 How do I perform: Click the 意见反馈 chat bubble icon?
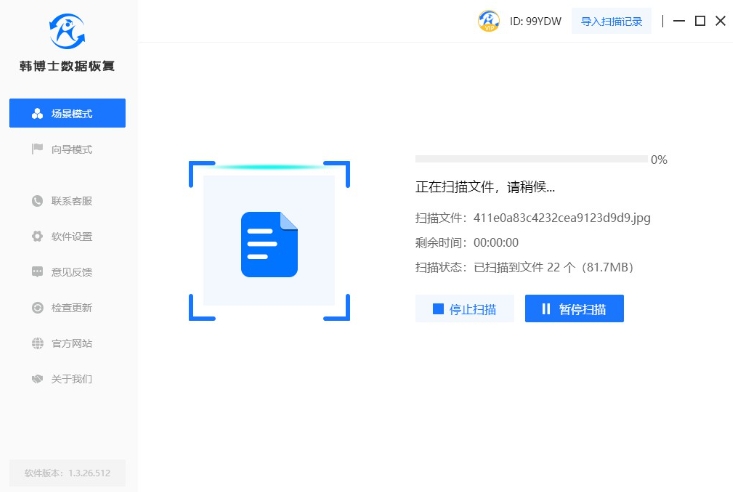[37, 272]
